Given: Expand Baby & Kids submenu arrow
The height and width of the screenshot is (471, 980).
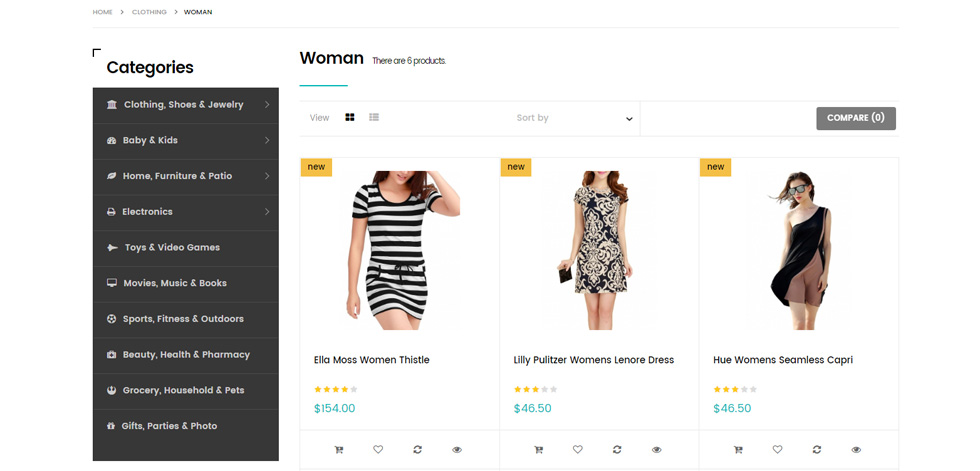Looking at the screenshot, I should click(x=267, y=140).
